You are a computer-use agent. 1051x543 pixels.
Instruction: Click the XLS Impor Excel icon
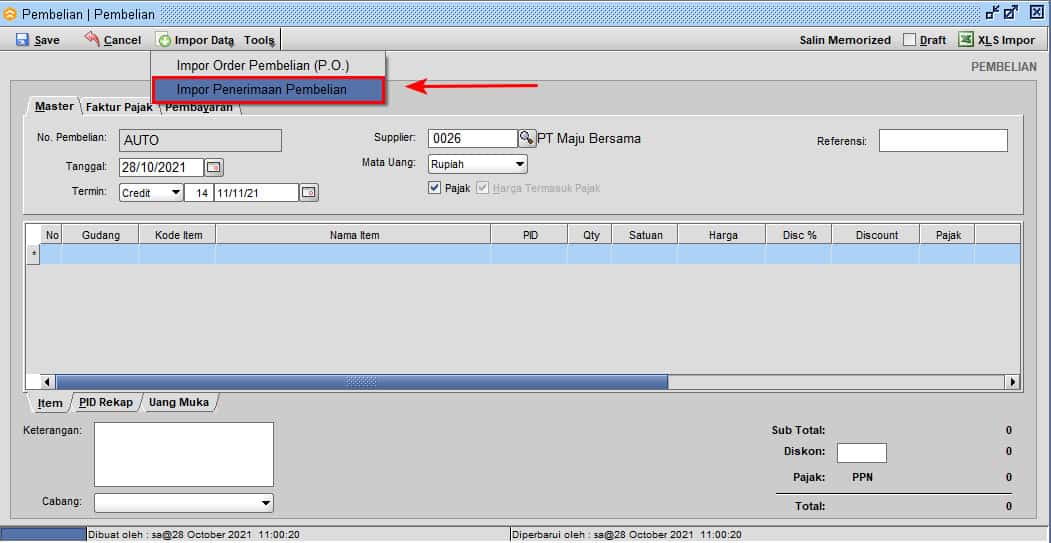(x=966, y=40)
